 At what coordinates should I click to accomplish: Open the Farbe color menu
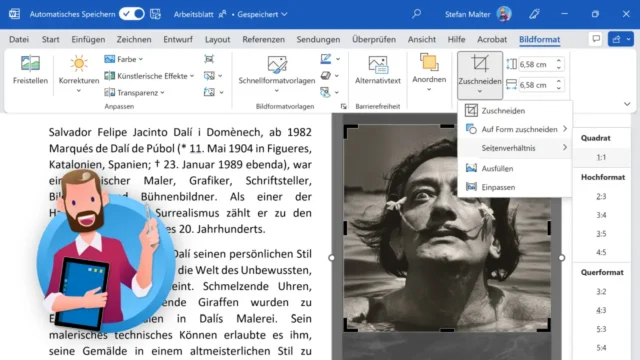pos(124,59)
